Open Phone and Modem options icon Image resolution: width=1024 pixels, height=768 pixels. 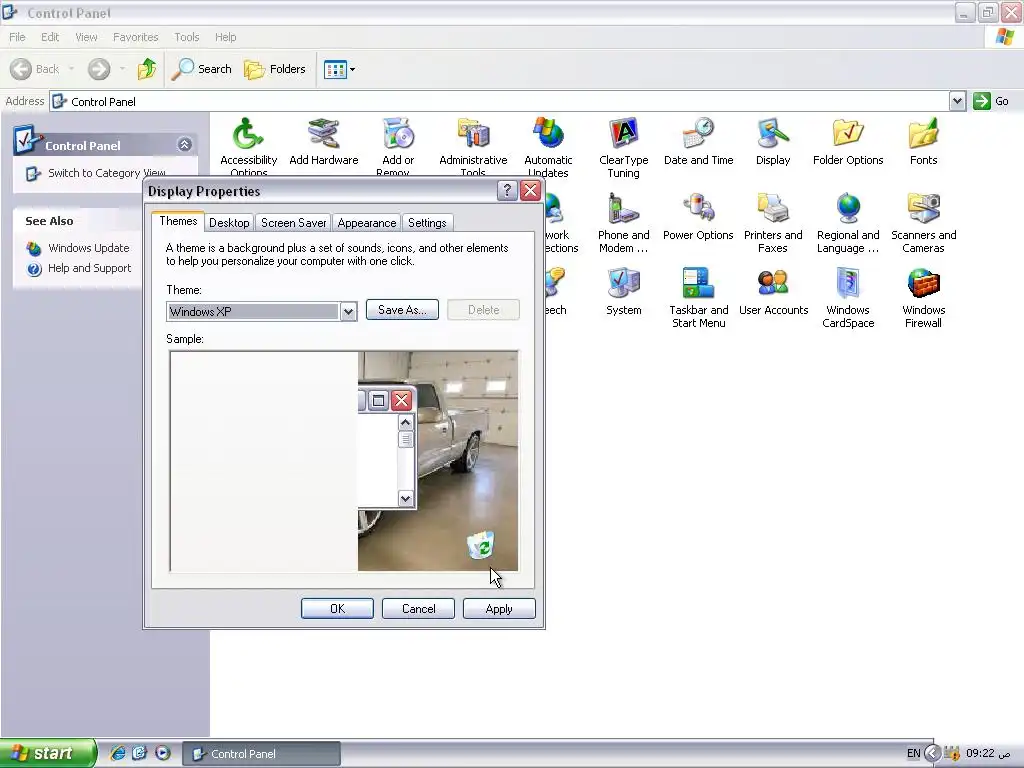[x=624, y=209]
